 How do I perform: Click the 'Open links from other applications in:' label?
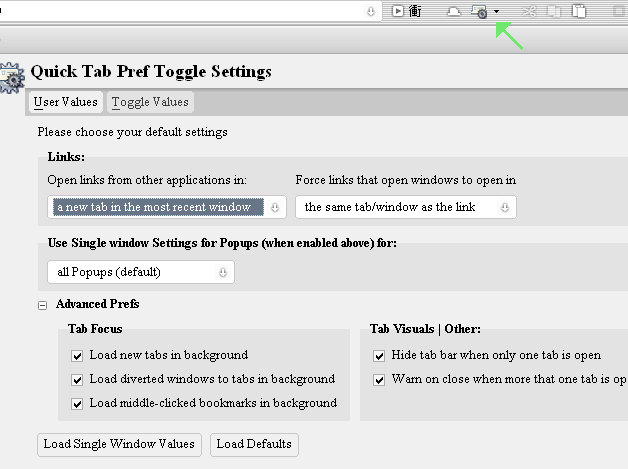coord(147,180)
